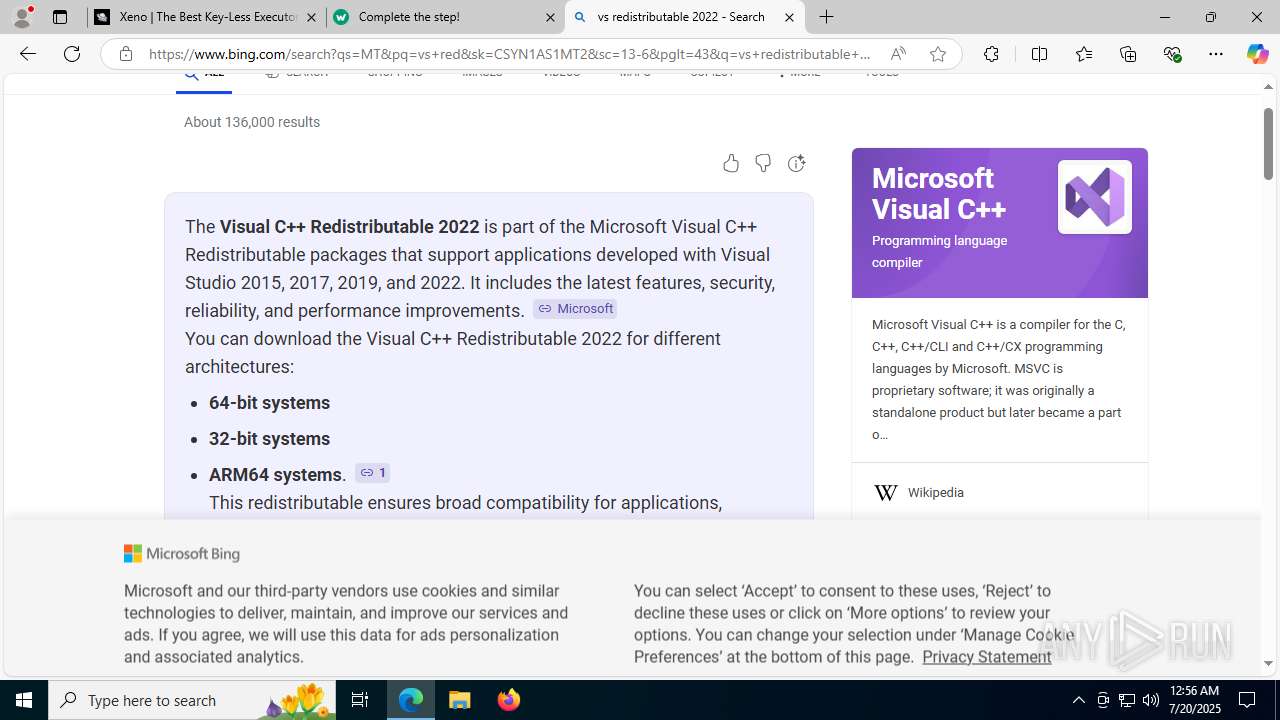1280x720 pixels.
Task: Click "About 136,000 results" text
Action: point(252,122)
